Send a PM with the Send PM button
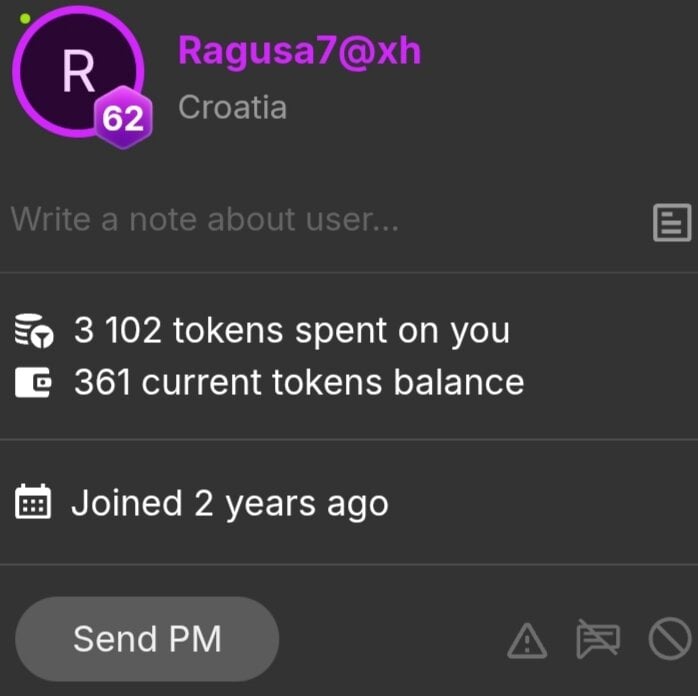The width and height of the screenshot is (698, 696). coord(147,639)
